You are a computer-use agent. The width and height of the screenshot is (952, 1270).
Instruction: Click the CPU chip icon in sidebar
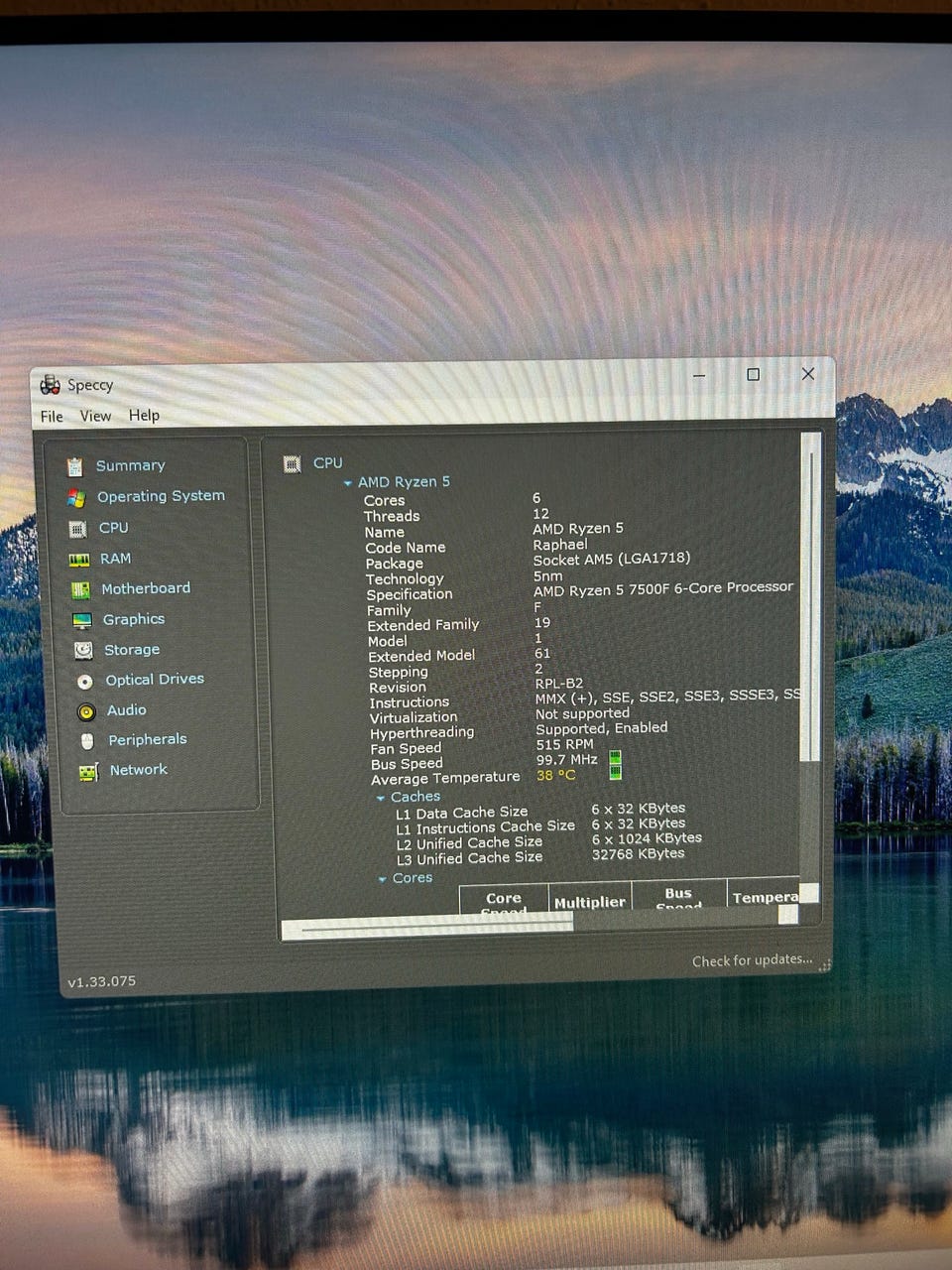pos(77,529)
